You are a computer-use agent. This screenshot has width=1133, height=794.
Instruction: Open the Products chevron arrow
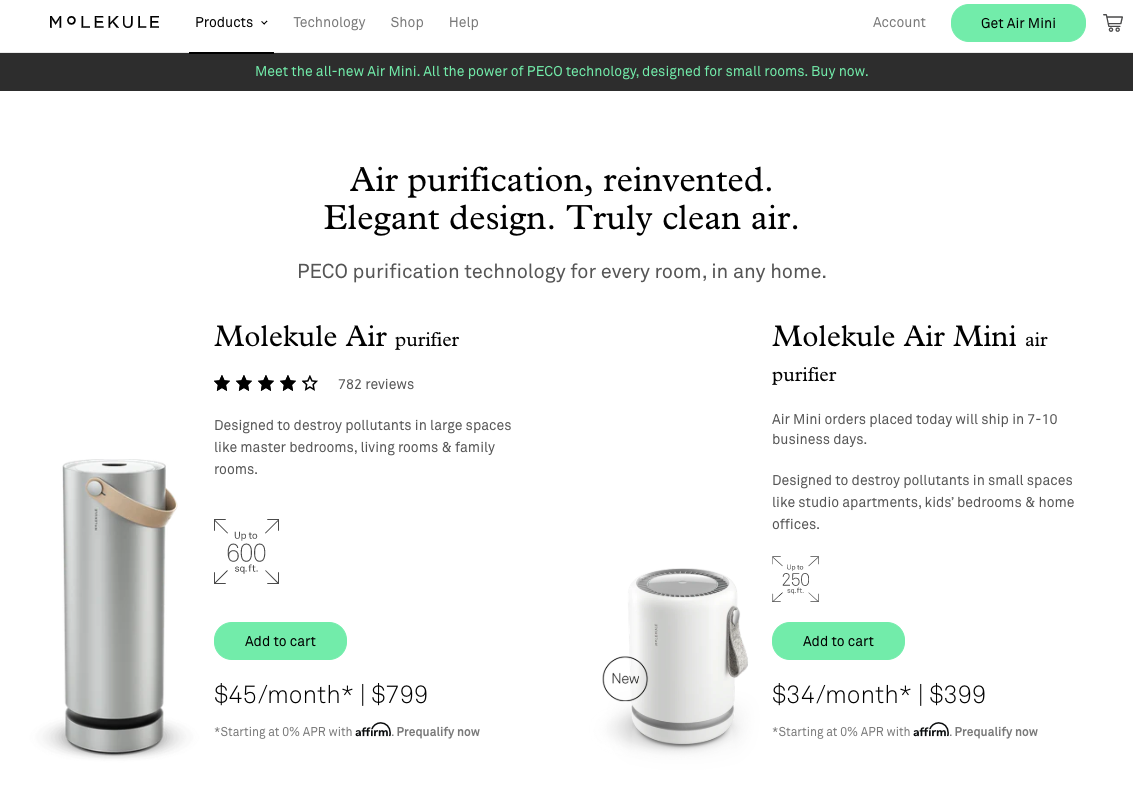click(x=264, y=22)
